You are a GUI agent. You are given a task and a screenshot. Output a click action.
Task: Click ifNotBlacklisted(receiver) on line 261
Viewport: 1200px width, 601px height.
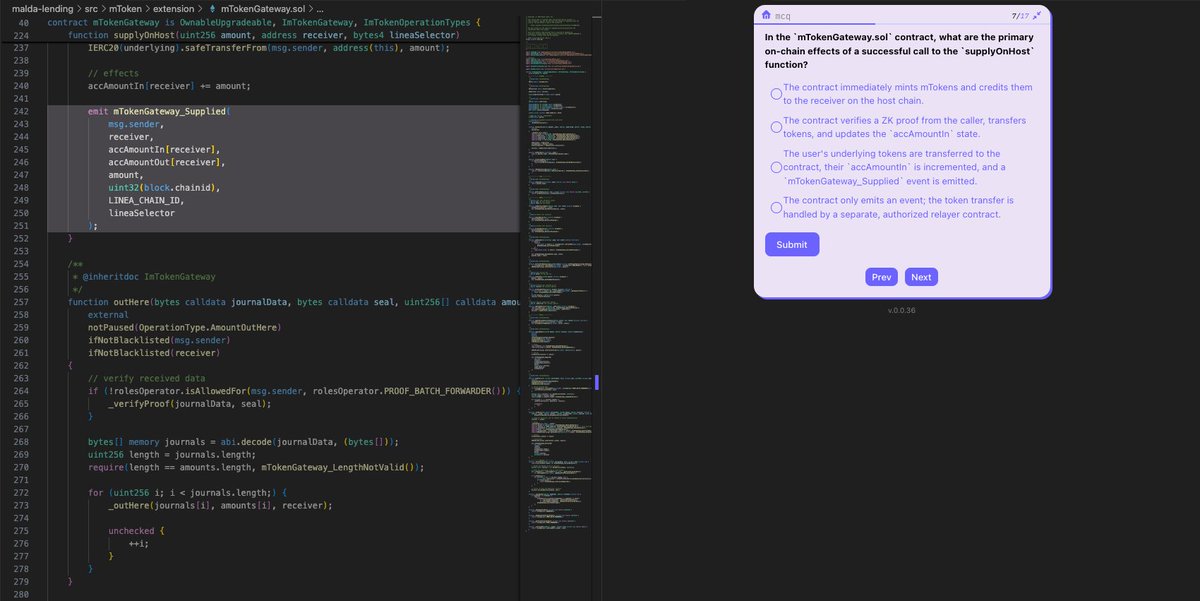tap(152, 352)
